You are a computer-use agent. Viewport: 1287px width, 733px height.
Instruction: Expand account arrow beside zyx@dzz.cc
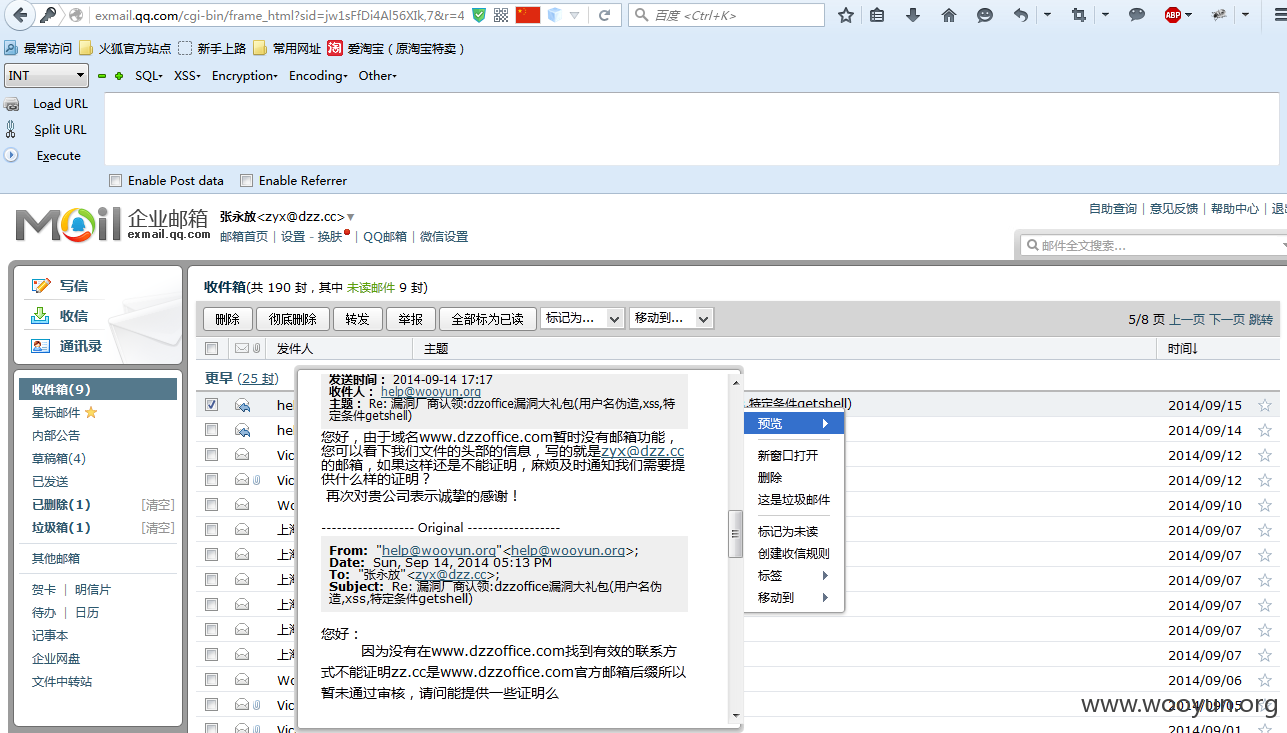click(x=351, y=217)
